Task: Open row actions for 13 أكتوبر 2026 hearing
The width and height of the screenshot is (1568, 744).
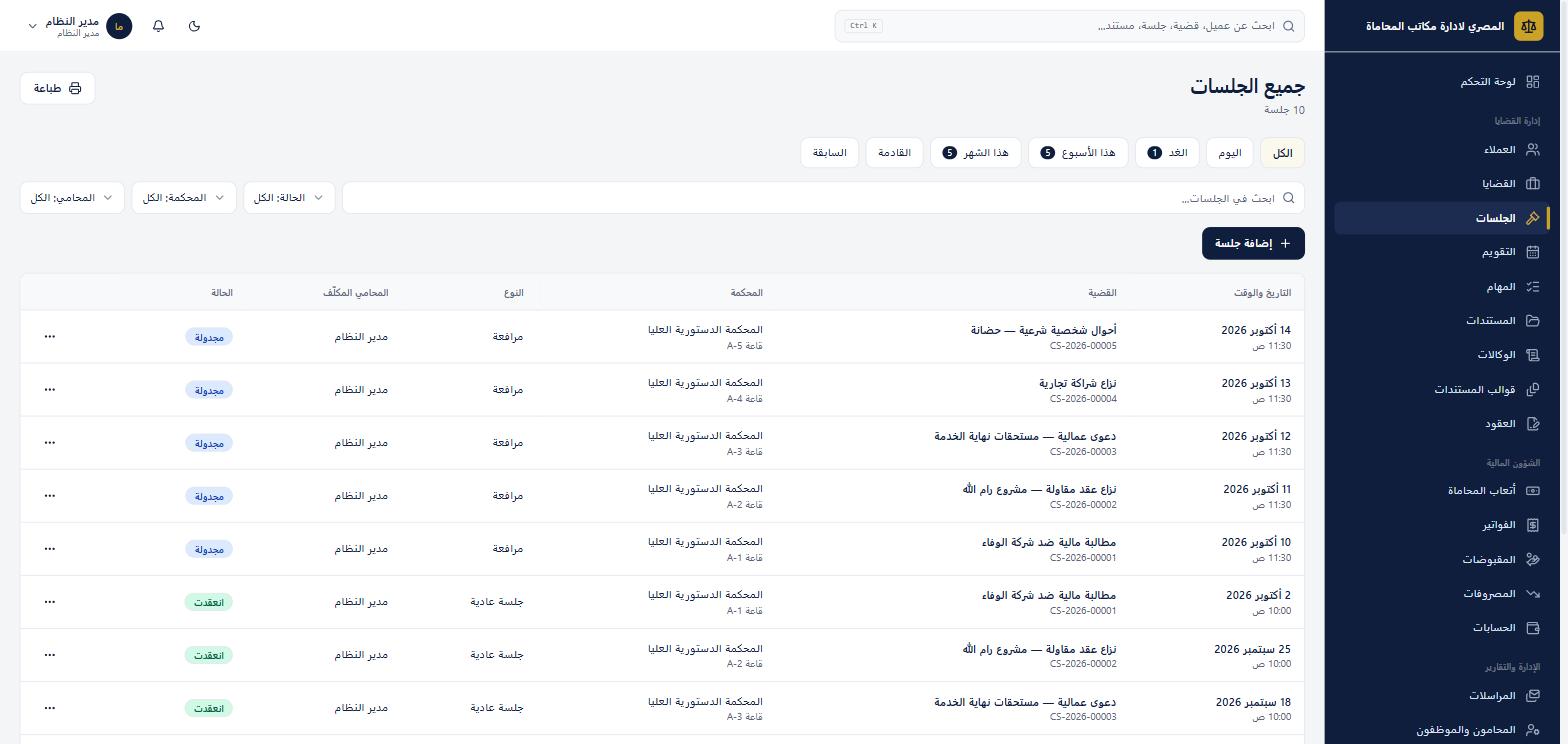Action: point(50,390)
